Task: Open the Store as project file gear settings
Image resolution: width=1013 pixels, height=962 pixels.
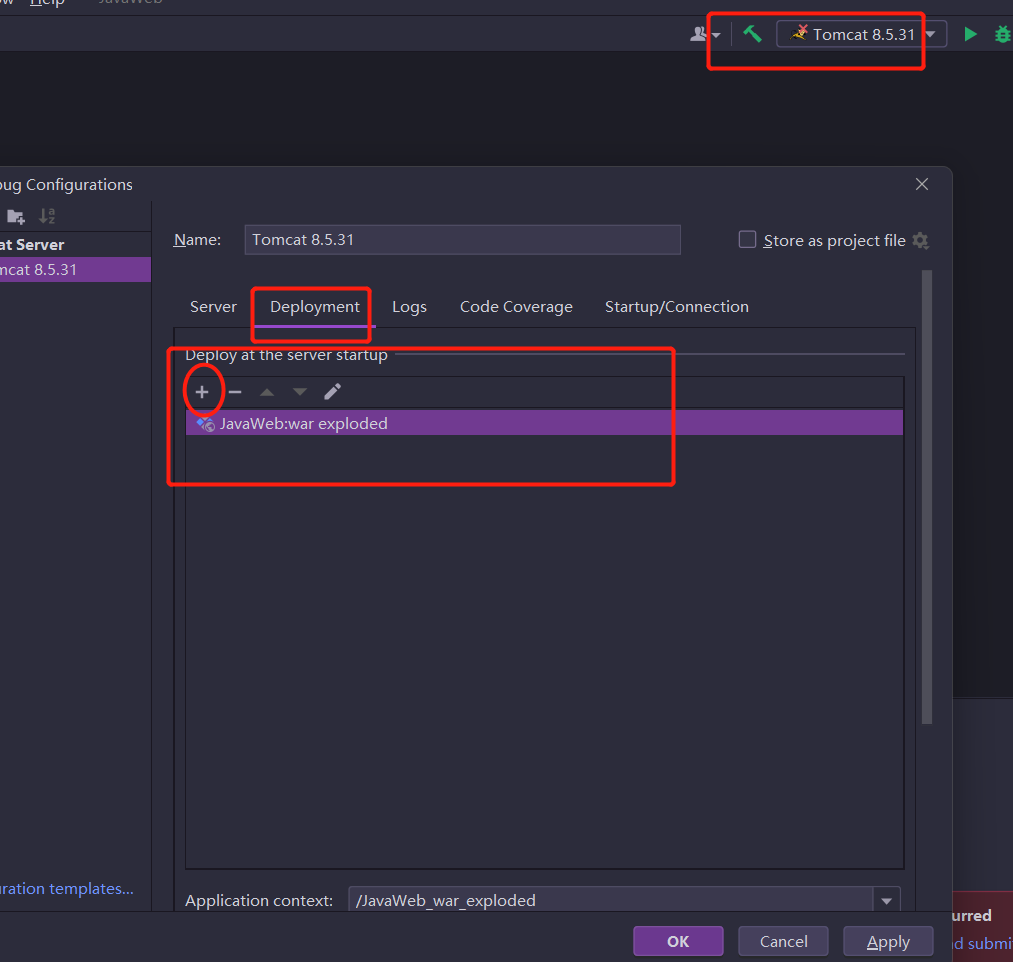Action: (921, 241)
